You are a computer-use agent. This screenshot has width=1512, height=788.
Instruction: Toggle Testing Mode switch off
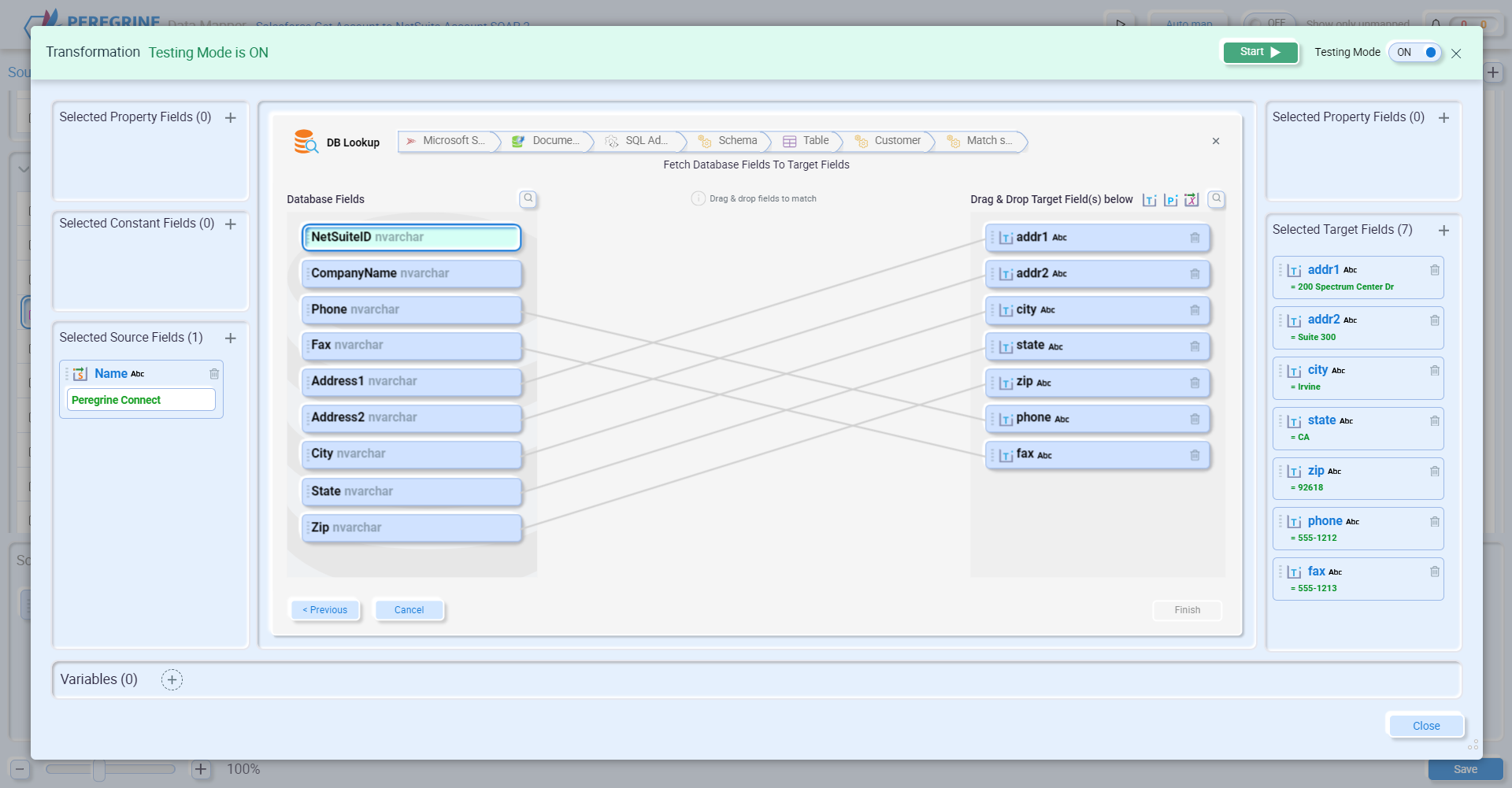click(x=1414, y=52)
